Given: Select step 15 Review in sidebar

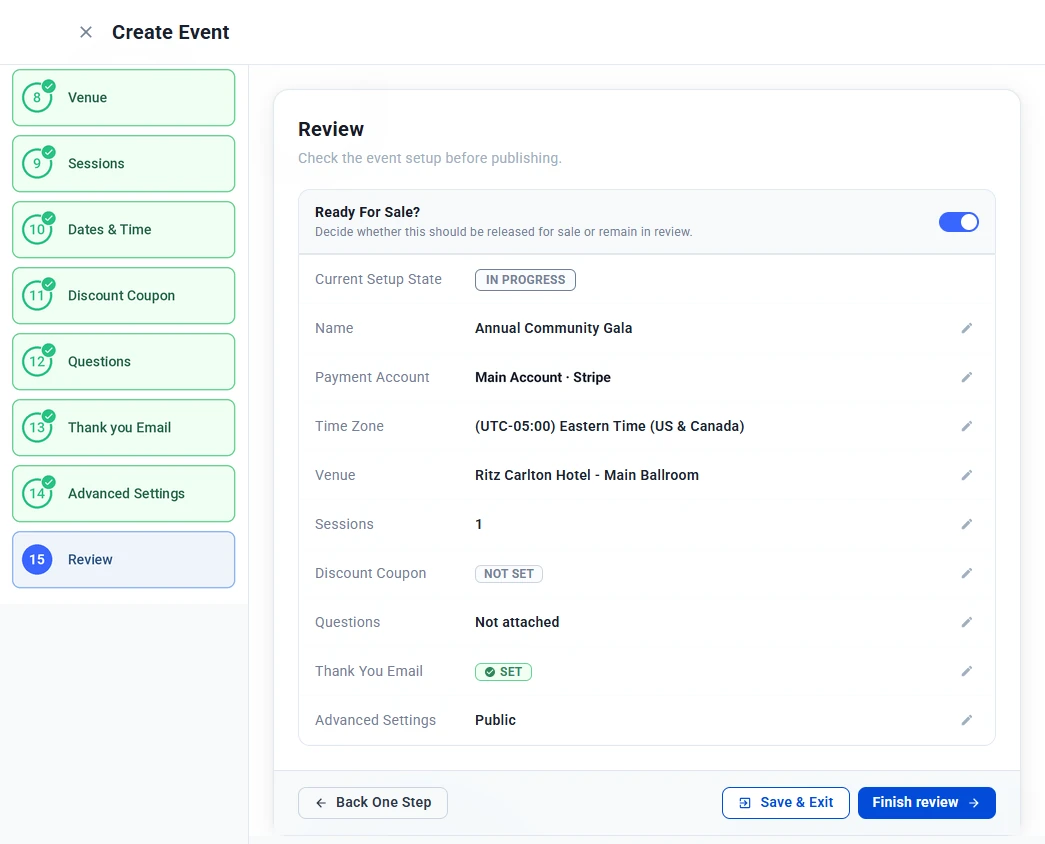Looking at the screenshot, I should pos(123,559).
